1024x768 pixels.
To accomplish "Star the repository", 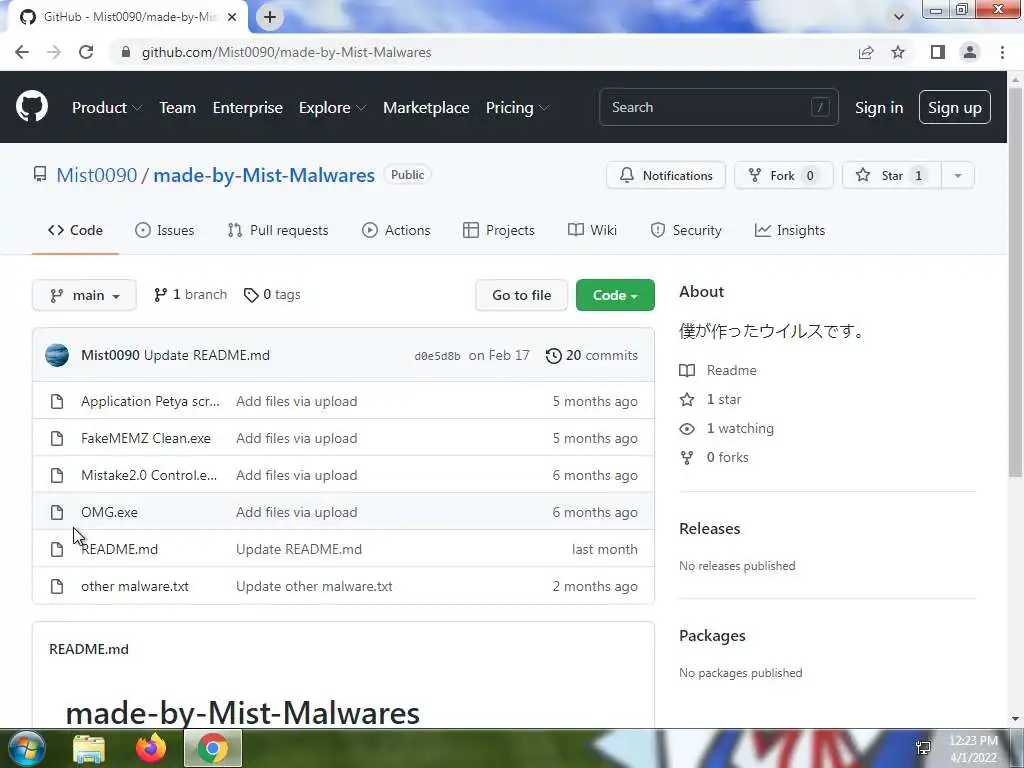I will 891,175.
